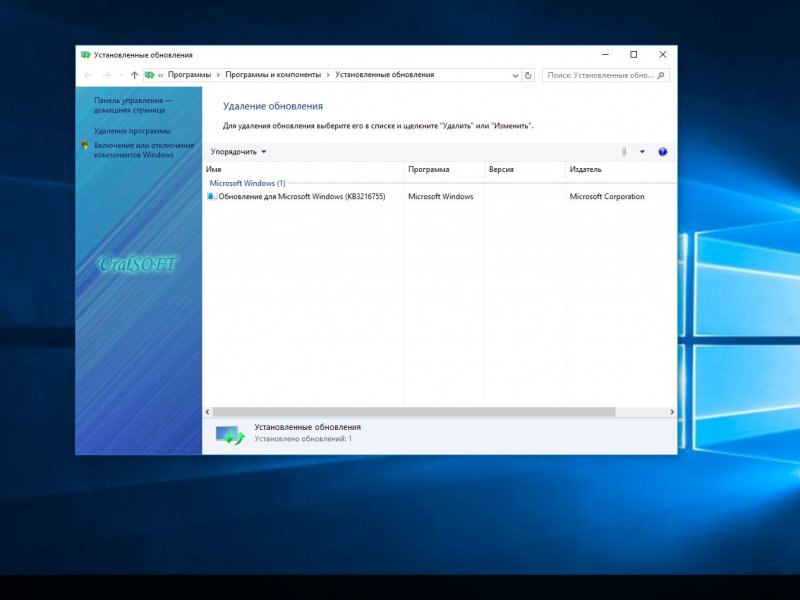Click the forward navigation arrow
The image size is (800, 600).
[107, 75]
